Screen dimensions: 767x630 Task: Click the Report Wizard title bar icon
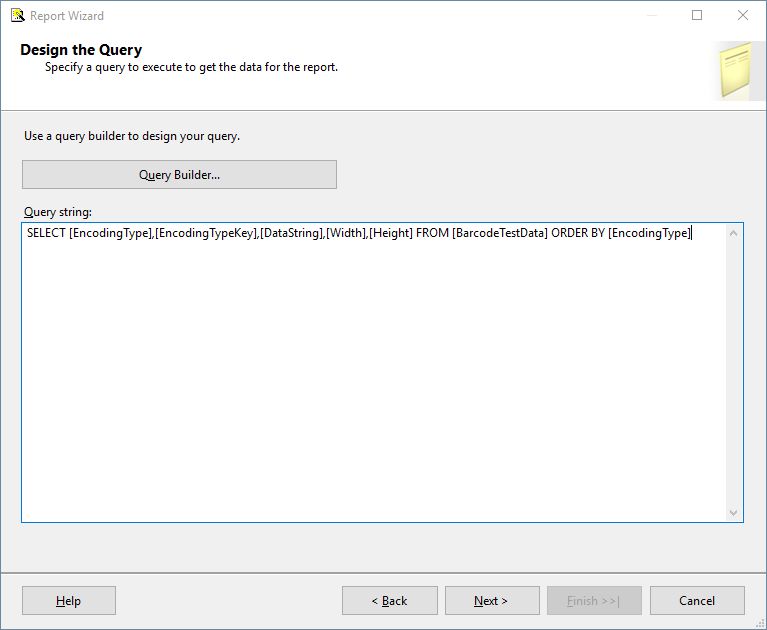coord(17,15)
